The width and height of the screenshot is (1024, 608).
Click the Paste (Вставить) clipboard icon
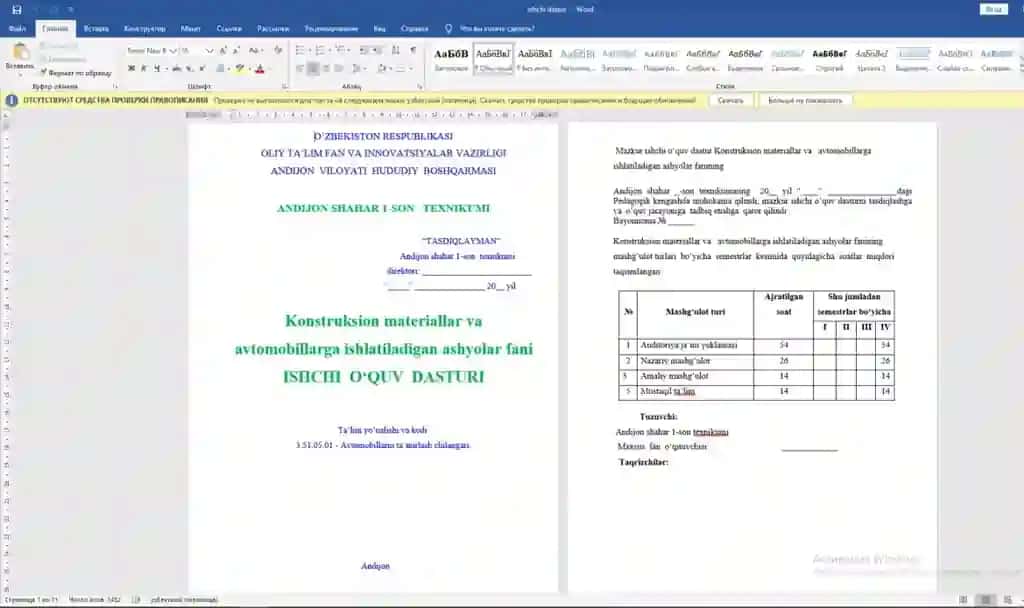20,52
